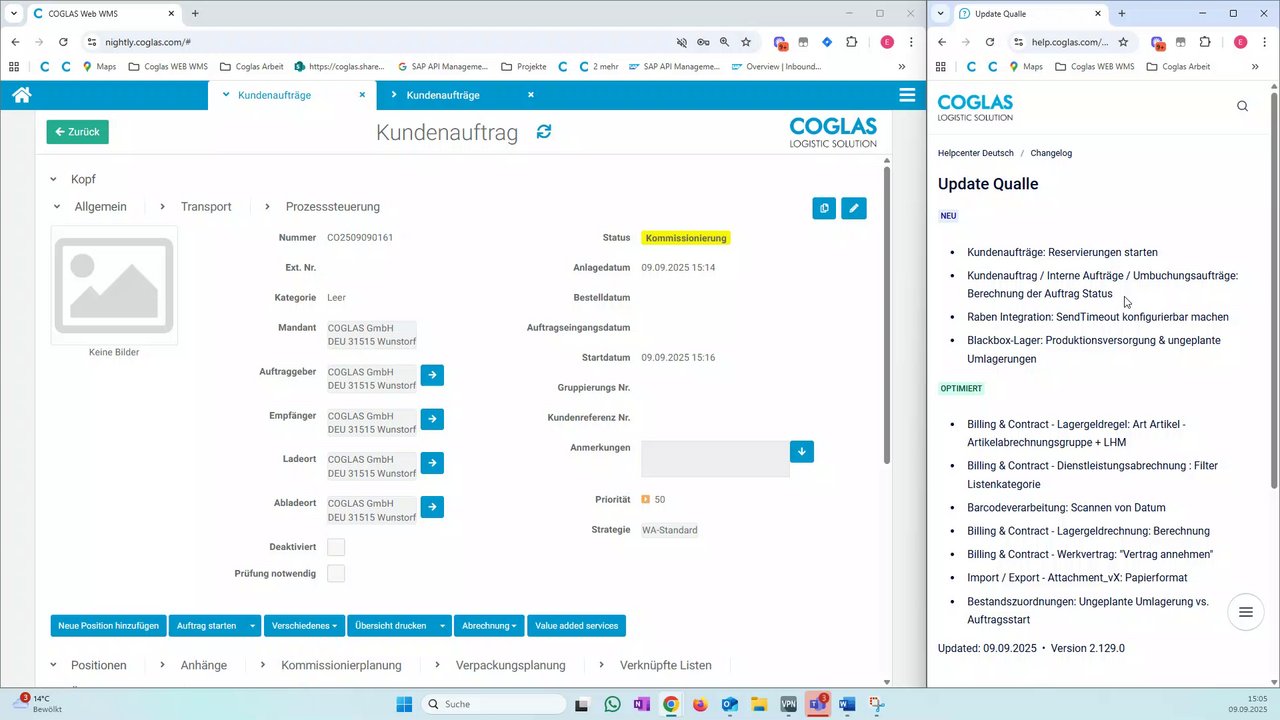The image size is (1280, 720).
Task: Toggle the Deaktiviert checkbox
Action: (x=336, y=547)
